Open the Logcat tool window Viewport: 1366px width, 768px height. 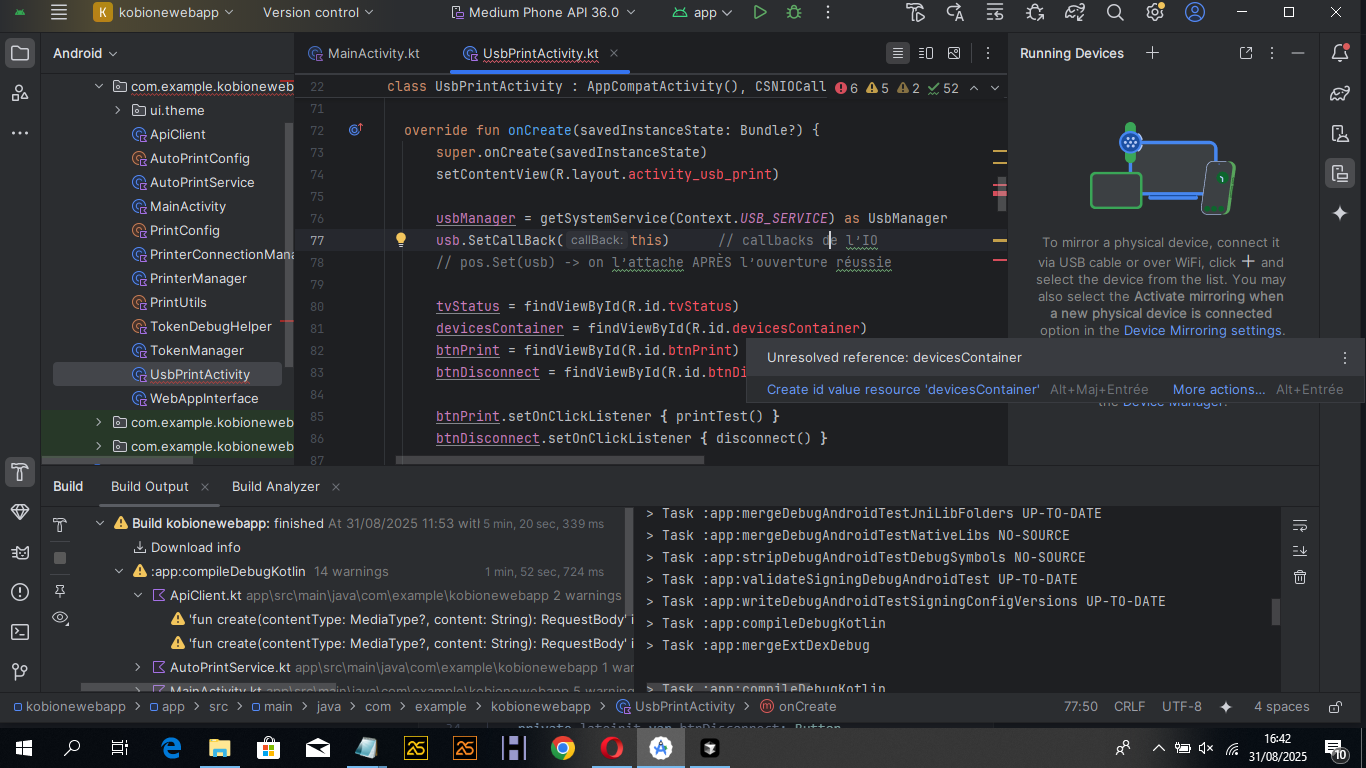pyautogui.click(x=19, y=552)
